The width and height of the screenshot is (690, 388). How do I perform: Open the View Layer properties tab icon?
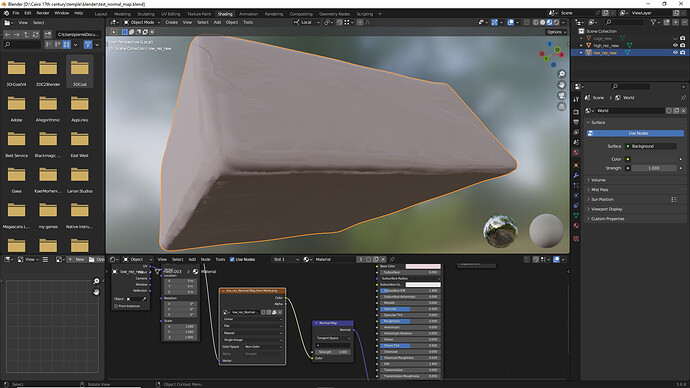pos(576,132)
